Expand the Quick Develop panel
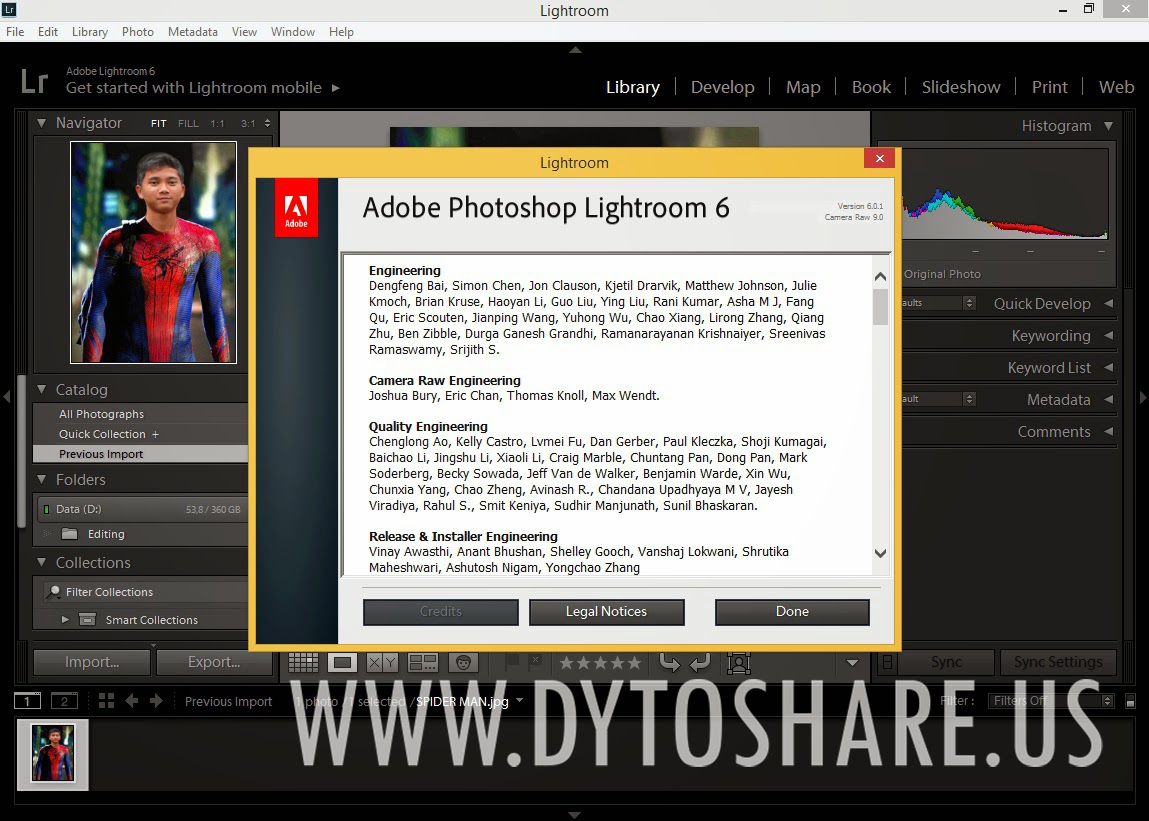Image resolution: width=1149 pixels, height=821 pixels. 1109,303
